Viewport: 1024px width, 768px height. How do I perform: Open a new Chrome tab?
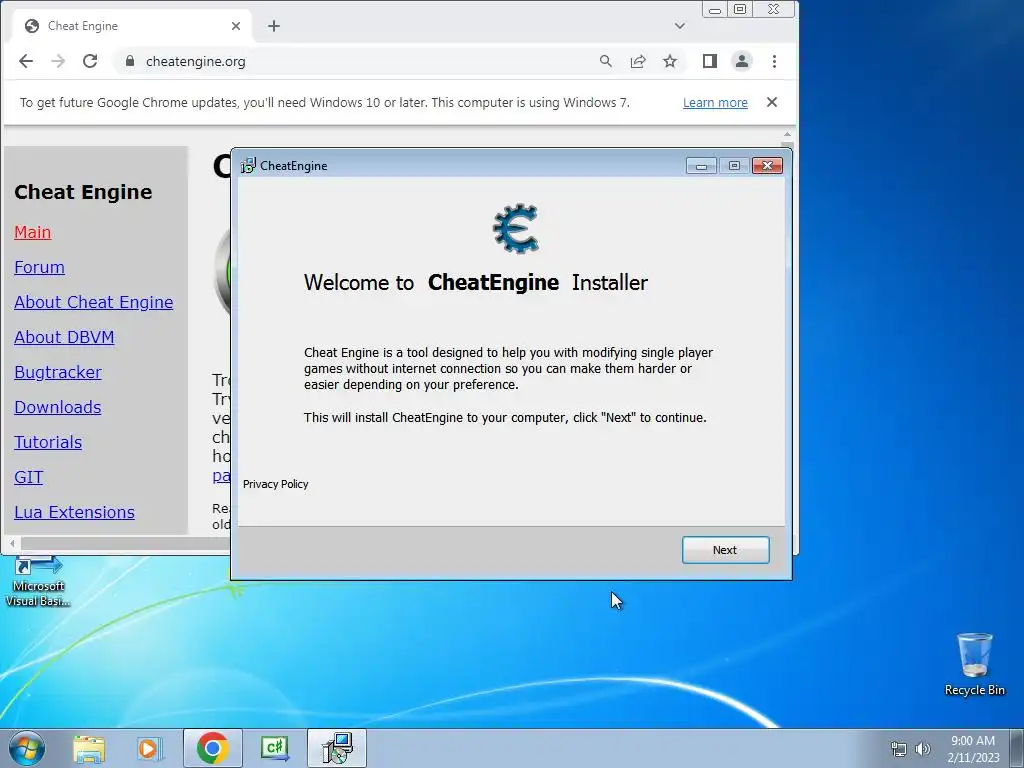tap(274, 26)
